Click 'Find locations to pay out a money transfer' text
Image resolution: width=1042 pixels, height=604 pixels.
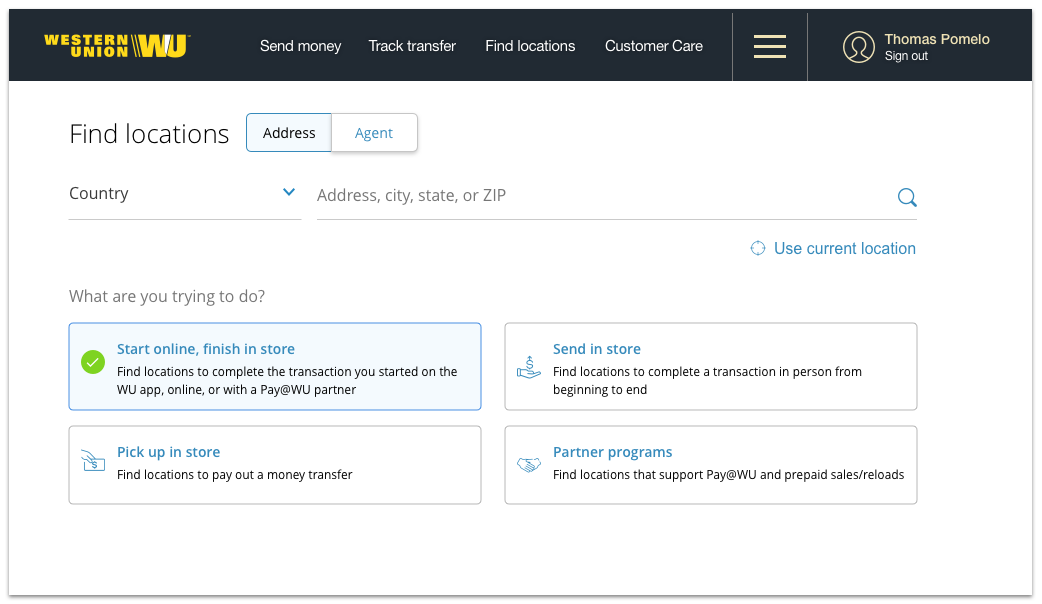[x=235, y=474]
